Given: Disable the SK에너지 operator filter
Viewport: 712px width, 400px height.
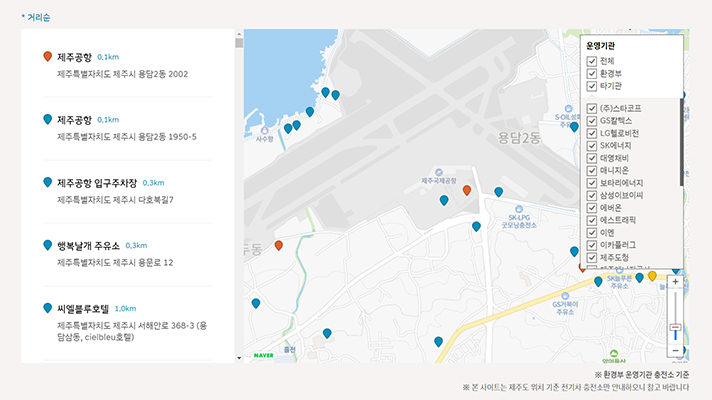Looking at the screenshot, I should coord(592,145).
